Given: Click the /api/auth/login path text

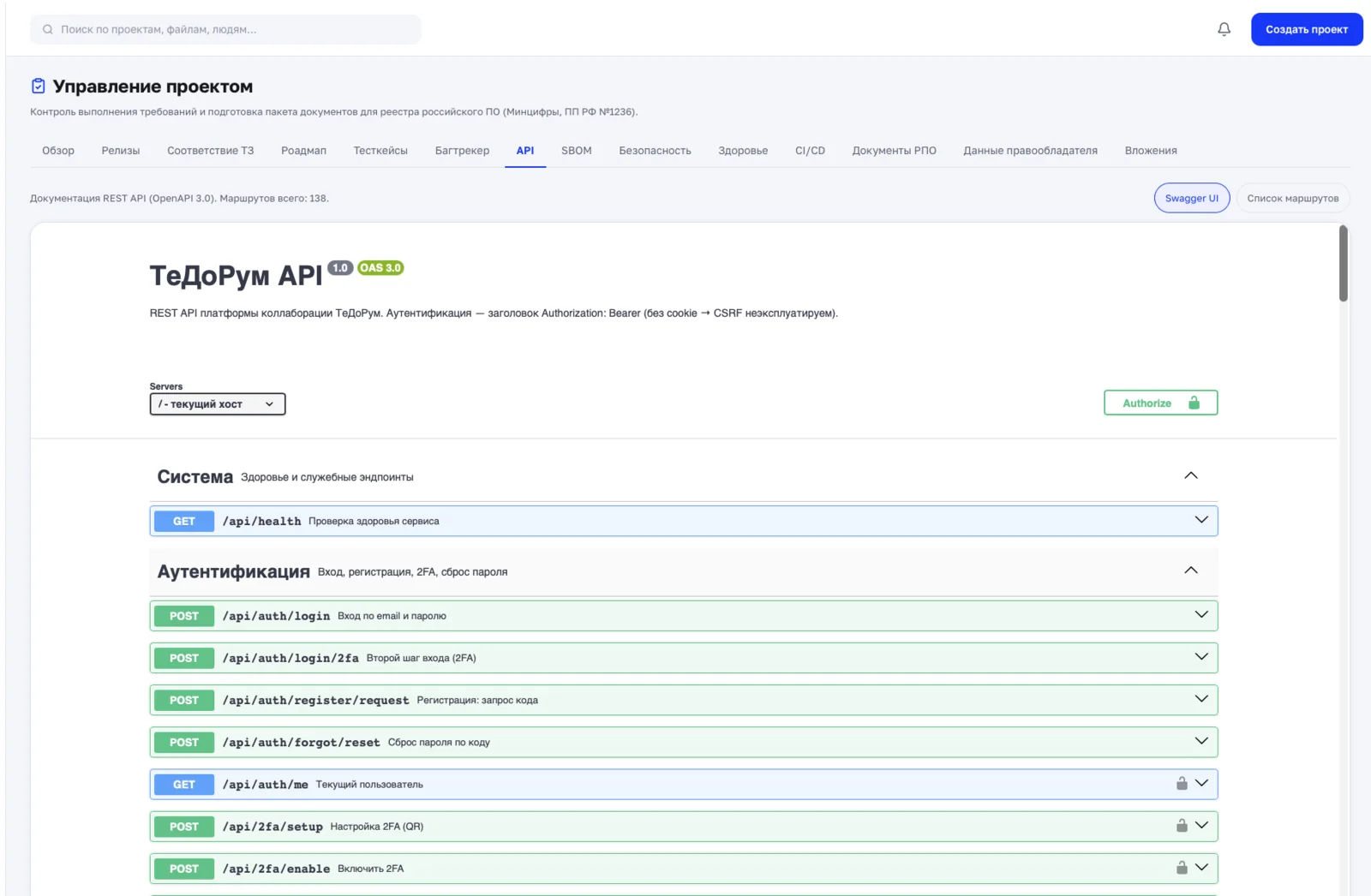Looking at the screenshot, I should pos(276,616).
